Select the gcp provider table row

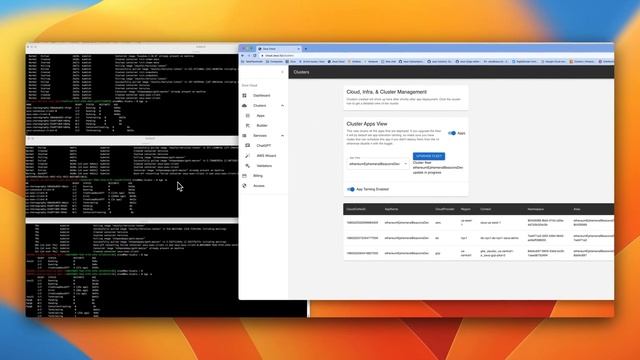(x=478, y=253)
